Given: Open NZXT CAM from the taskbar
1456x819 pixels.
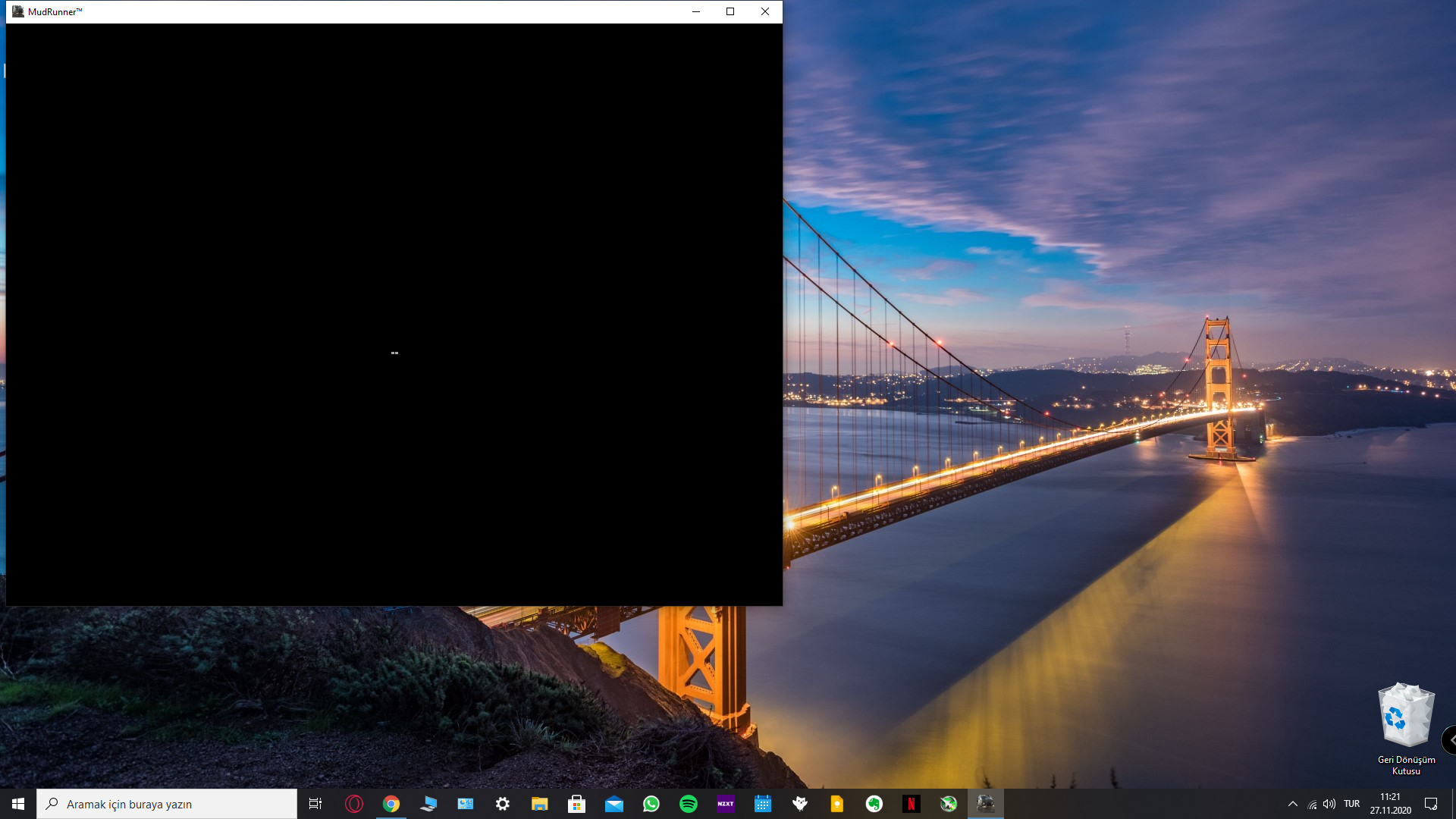Looking at the screenshot, I should coord(726,804).
